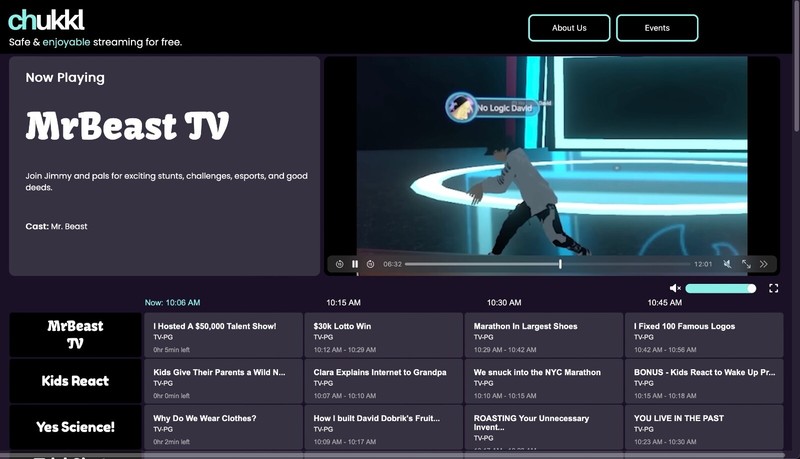Click the 10:15 AM time header
The image size is (800, 459).
coord(343,302)
